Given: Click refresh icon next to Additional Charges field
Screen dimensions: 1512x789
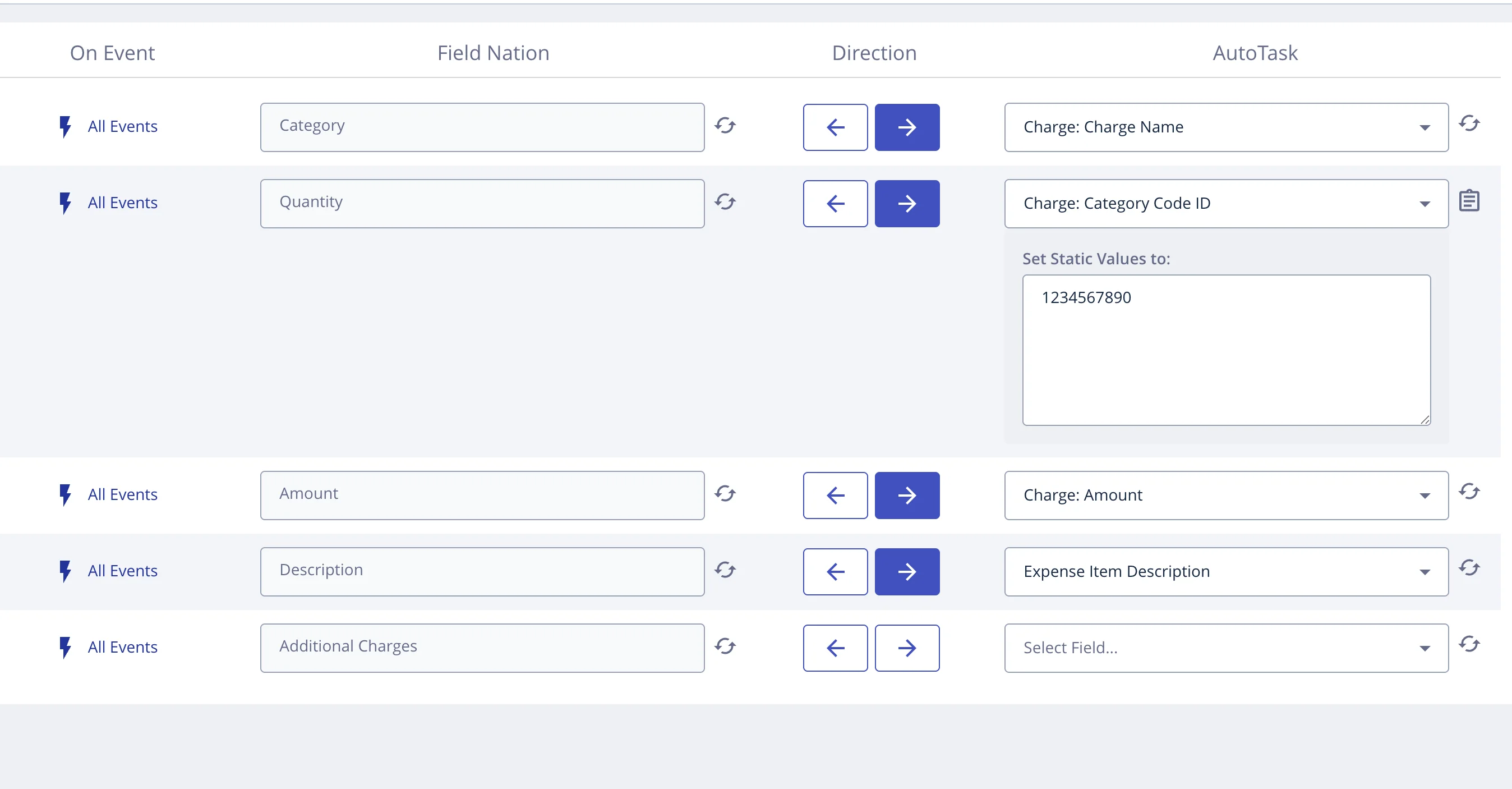Looking at the screenshot, I should point(725,647).
